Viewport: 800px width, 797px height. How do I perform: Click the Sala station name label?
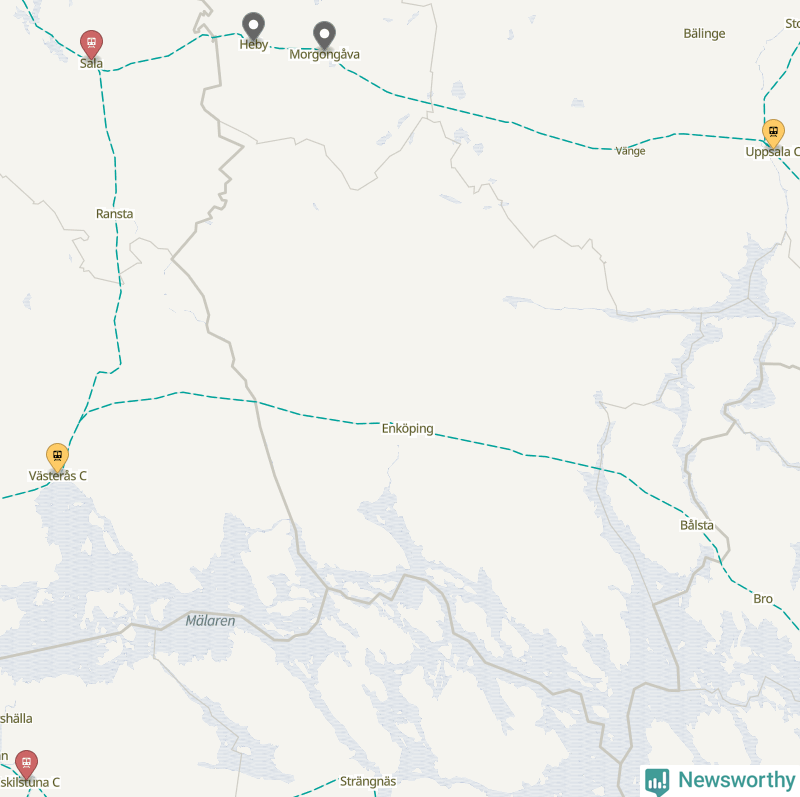pos(91,63)
